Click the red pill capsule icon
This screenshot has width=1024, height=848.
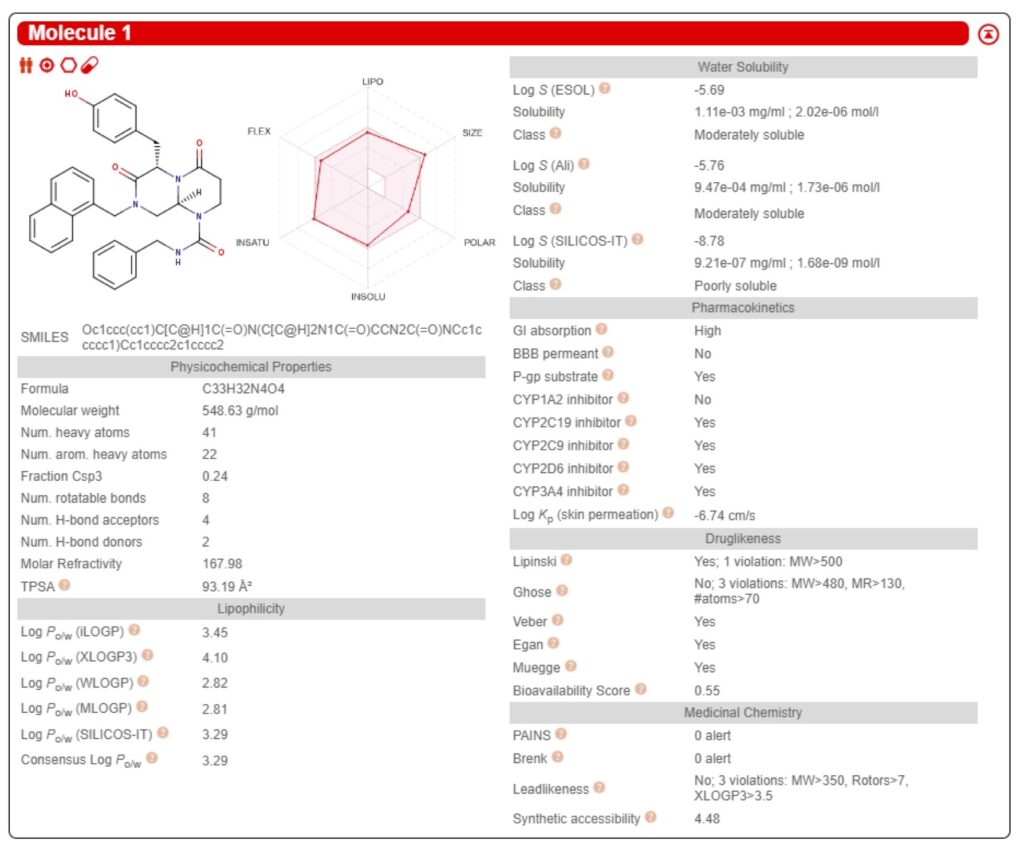tap(90, 64)
